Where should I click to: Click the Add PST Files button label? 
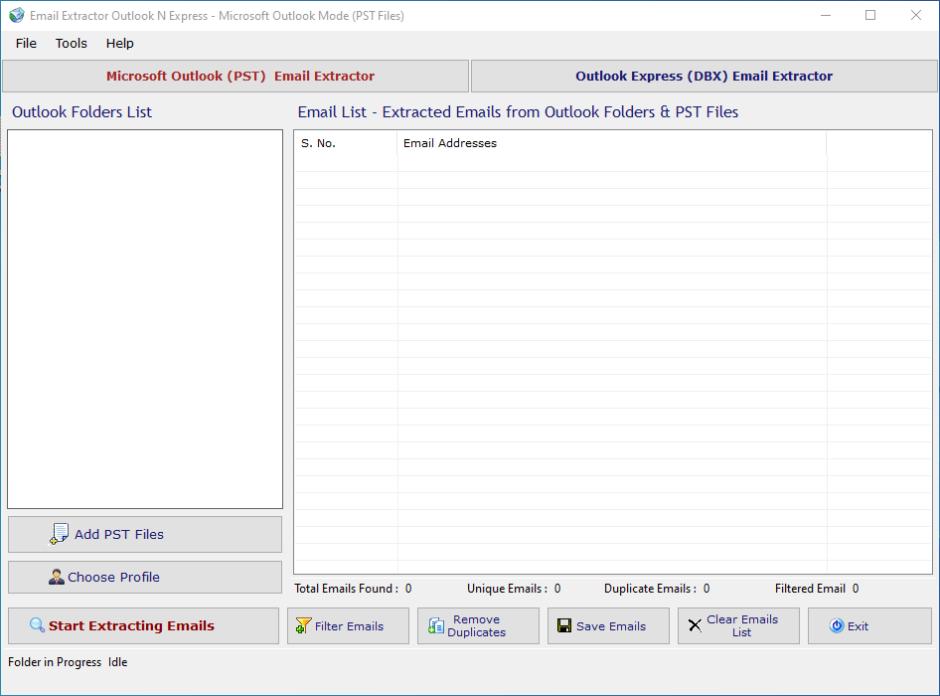pos(119,534)
